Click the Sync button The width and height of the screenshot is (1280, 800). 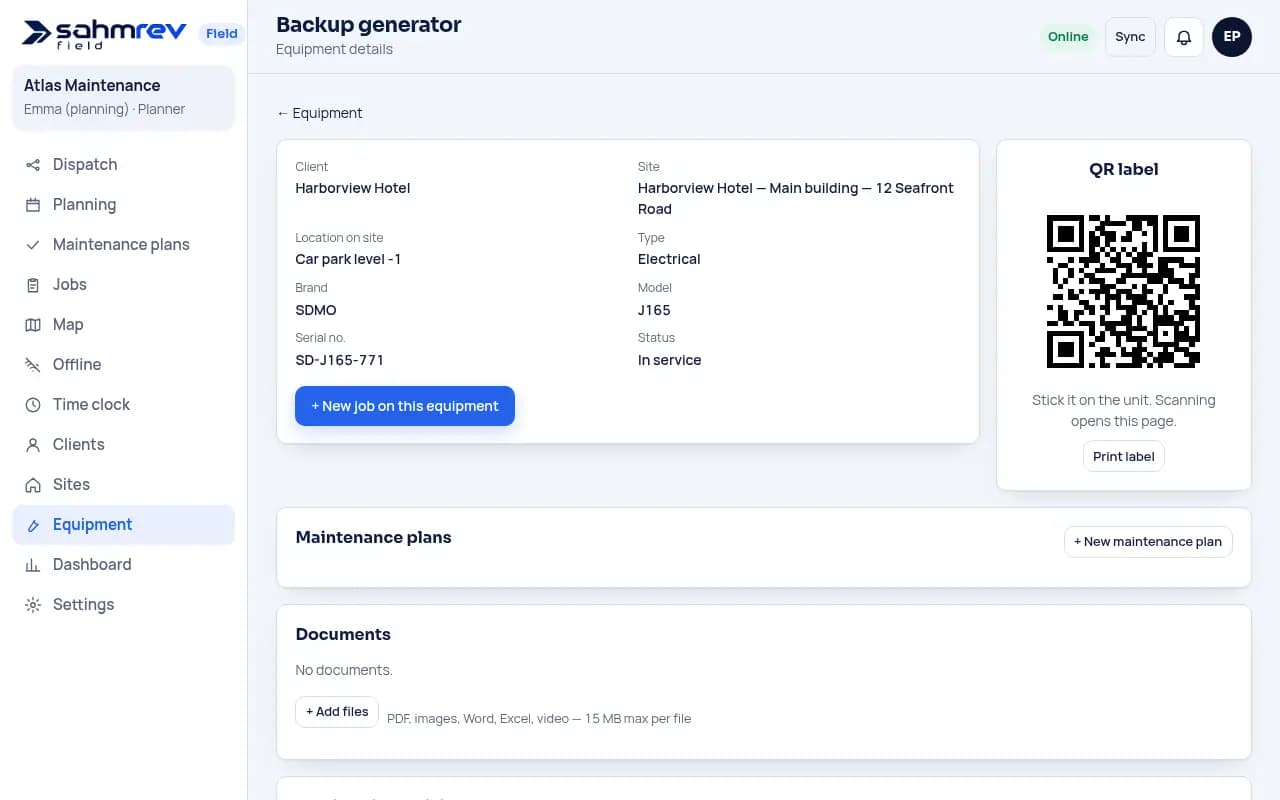1130,37
